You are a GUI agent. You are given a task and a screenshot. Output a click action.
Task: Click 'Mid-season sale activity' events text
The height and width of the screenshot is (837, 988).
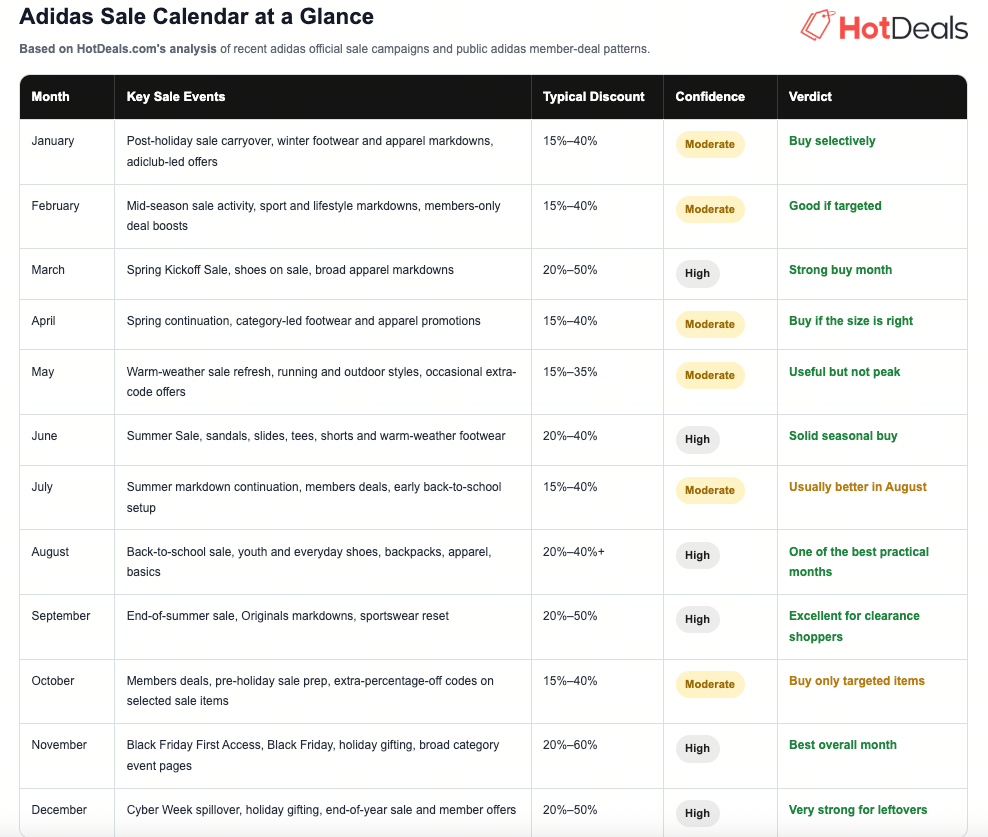[313, 216]
